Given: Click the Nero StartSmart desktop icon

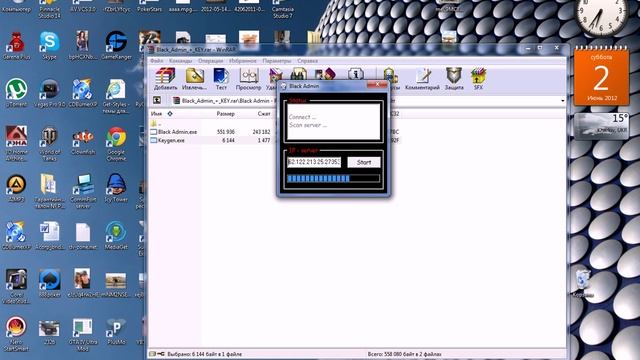Looking at the screenshot, I should [x=16, y=333].
